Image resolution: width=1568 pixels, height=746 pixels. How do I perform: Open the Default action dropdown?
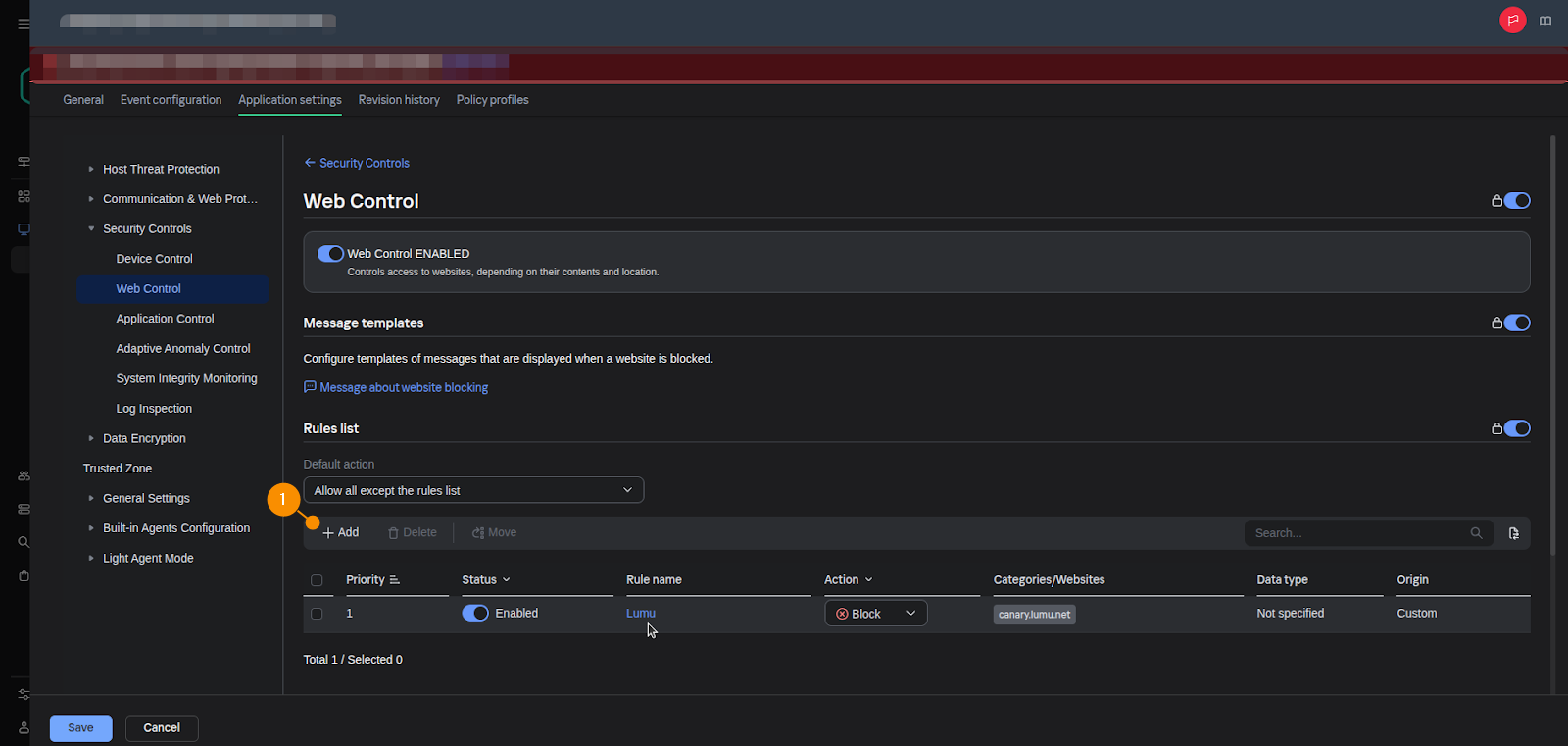coord(473,490)
